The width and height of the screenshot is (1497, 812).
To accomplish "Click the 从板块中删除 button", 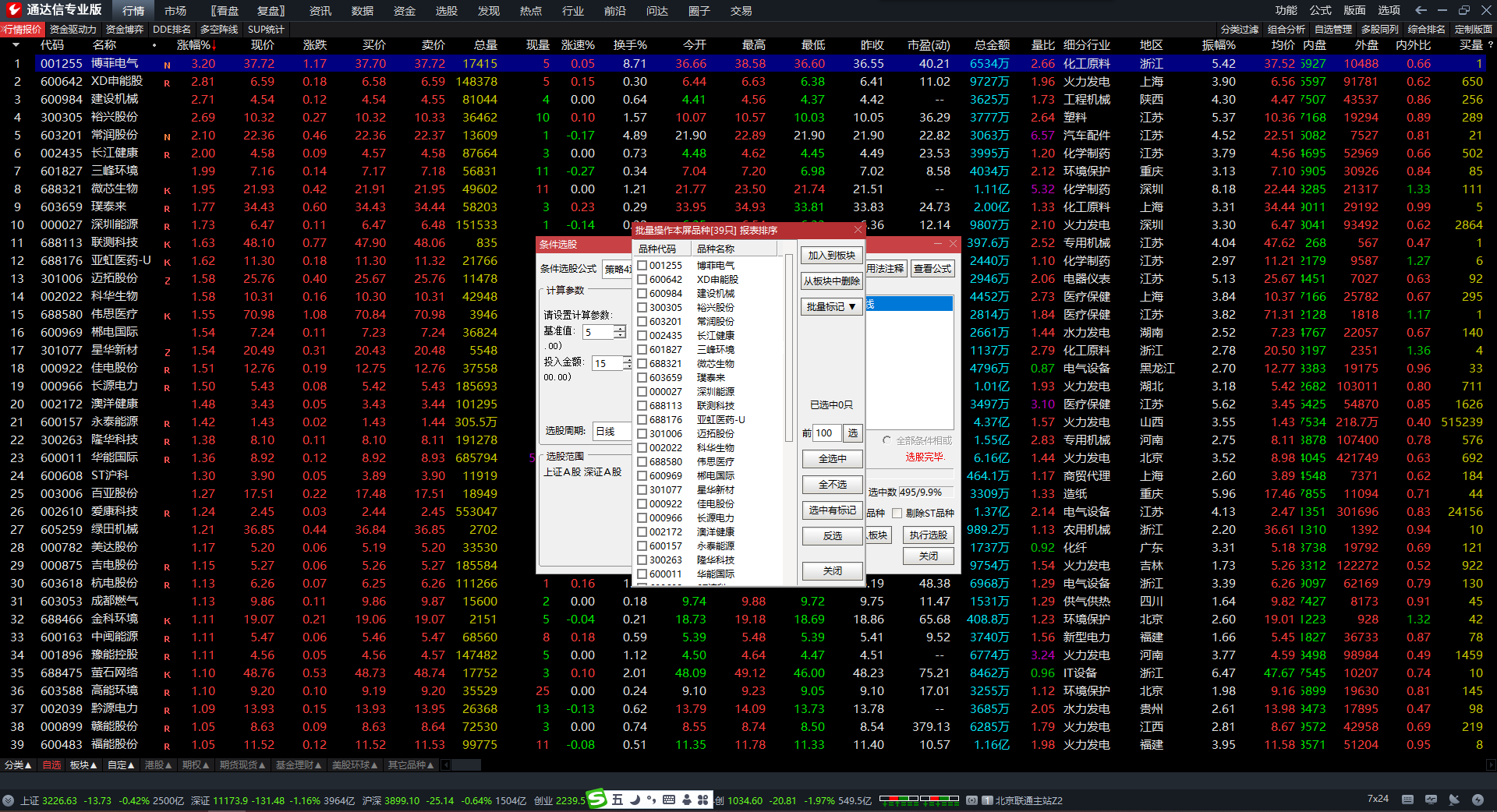I will [x=832, y=281].
